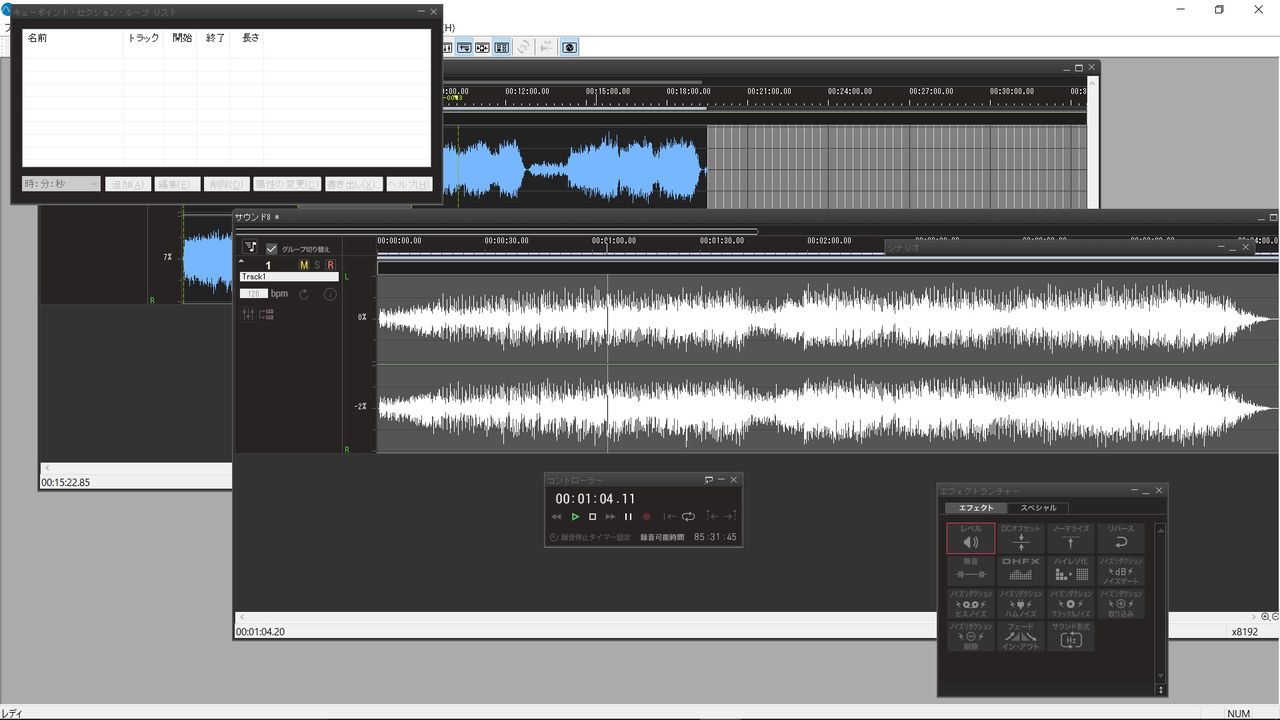The image size is (1280, 720).
Task: Edit the Track1 name field
Action: pos(289,277)
